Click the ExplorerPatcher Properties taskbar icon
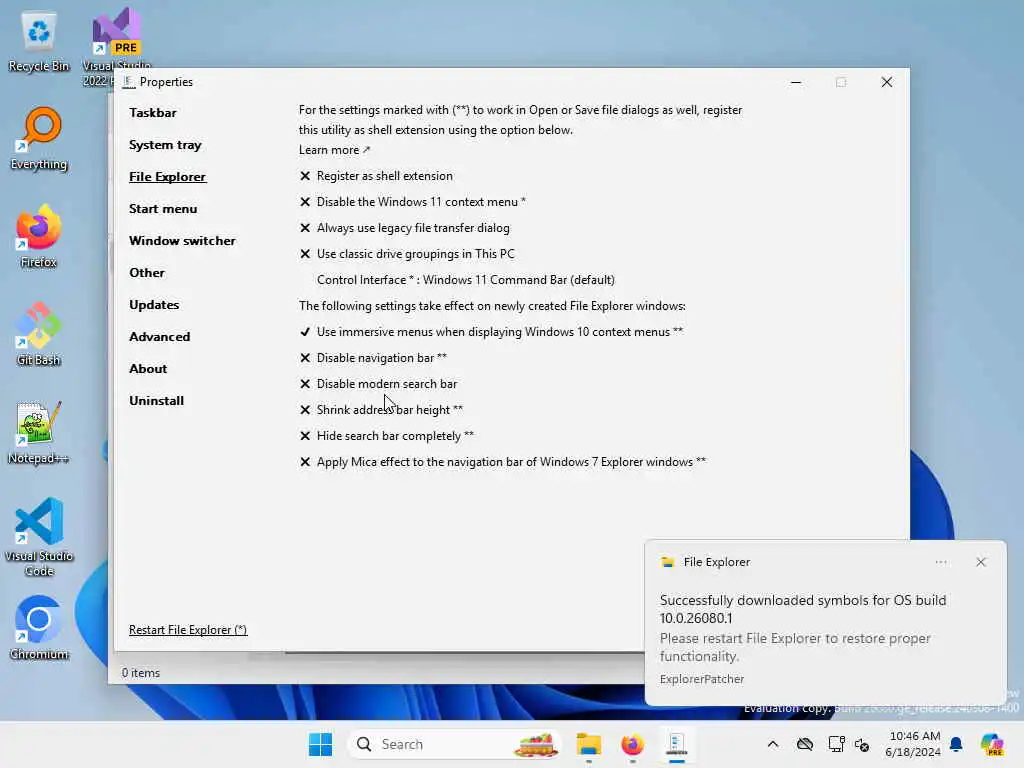1024x768 pixels. [676, 744]
